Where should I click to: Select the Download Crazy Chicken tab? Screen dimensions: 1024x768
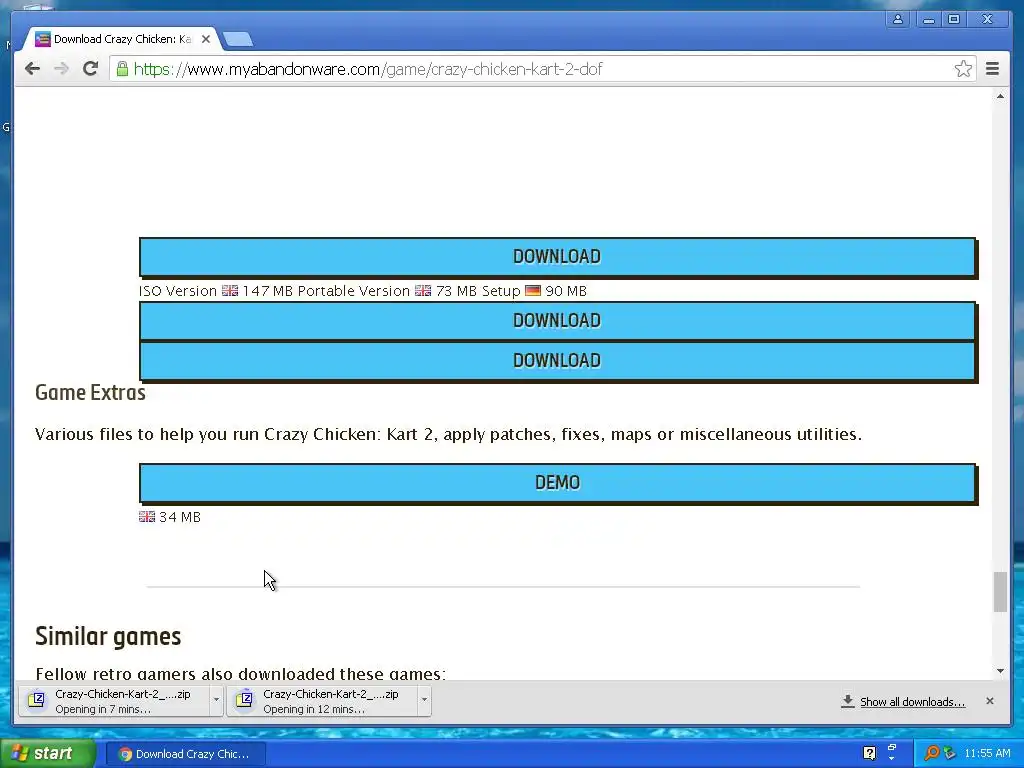pos(121,39)
